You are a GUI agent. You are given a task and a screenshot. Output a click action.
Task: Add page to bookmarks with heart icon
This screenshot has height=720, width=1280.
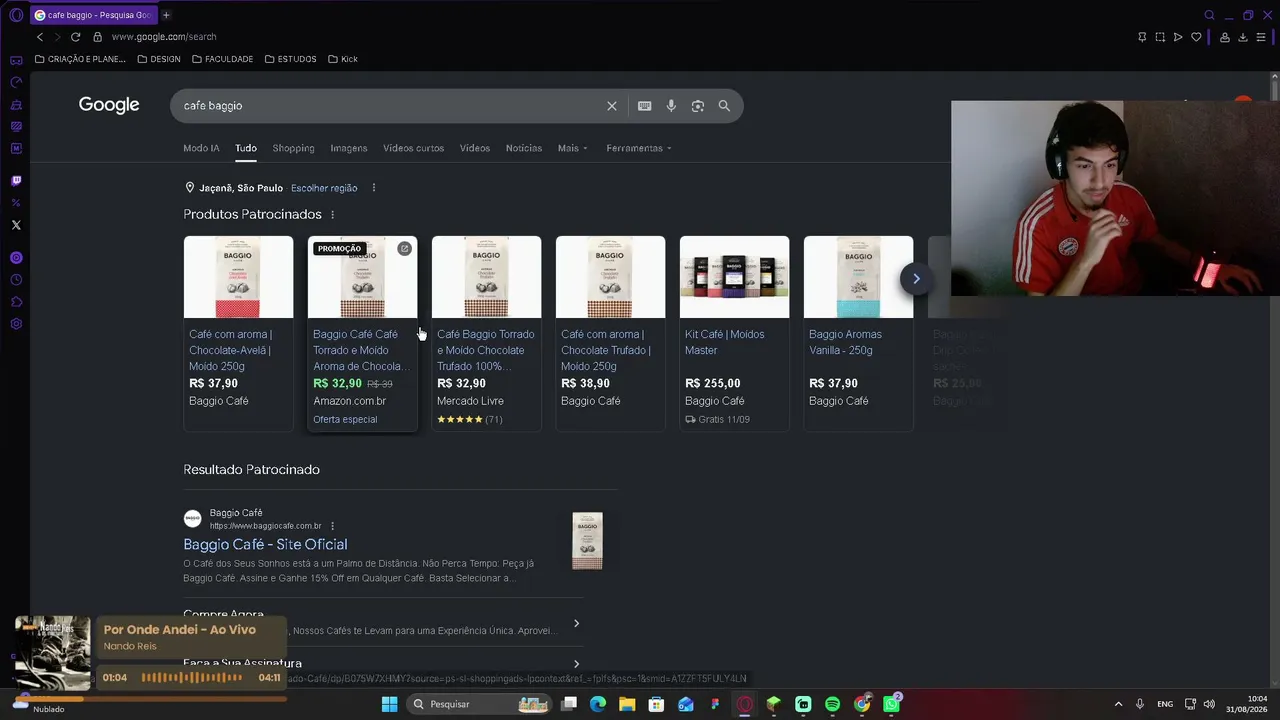pos(1196,37)
